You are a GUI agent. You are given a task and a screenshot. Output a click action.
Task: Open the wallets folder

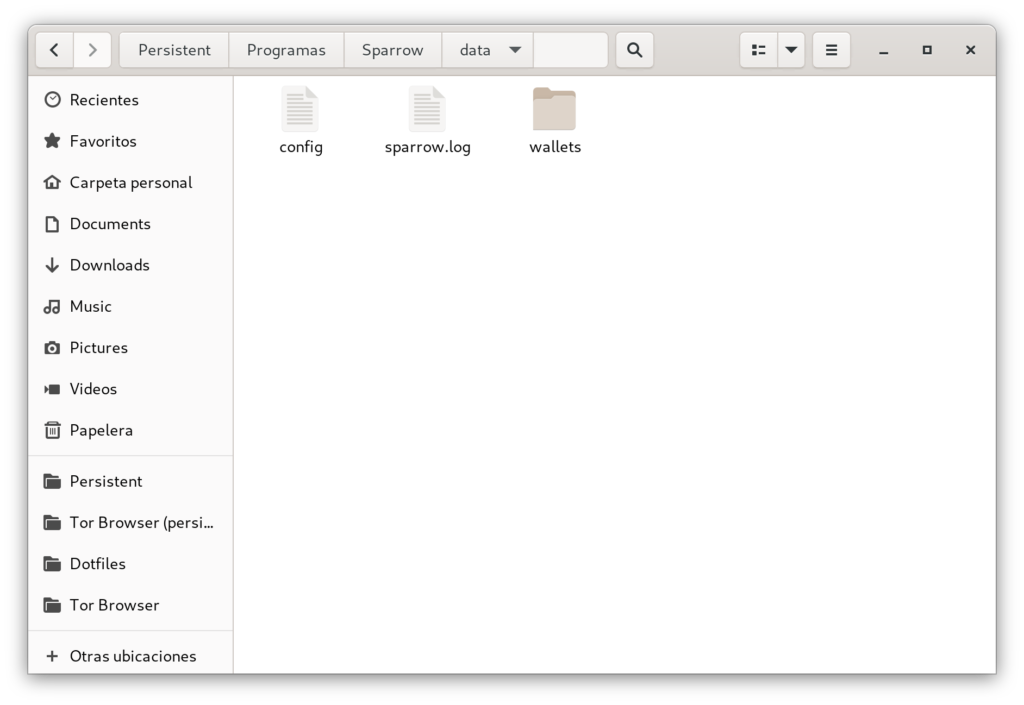coord(555,110)
